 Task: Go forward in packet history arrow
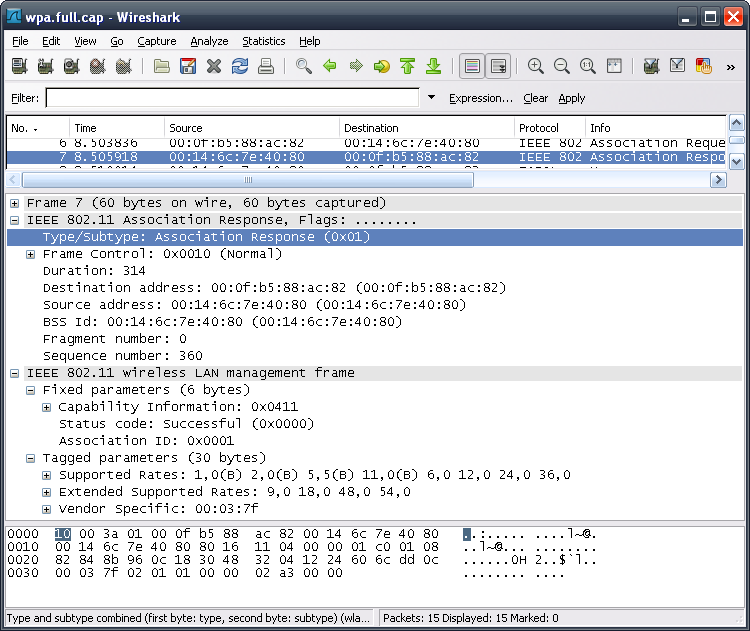(356, 66)
